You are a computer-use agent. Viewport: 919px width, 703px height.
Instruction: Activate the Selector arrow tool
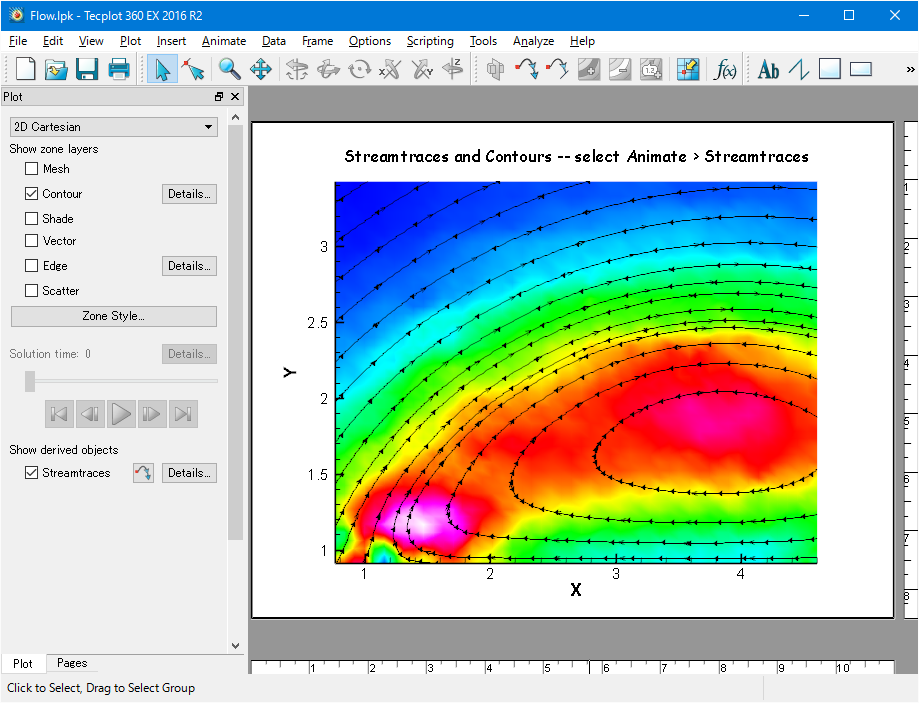pos(162,69)
